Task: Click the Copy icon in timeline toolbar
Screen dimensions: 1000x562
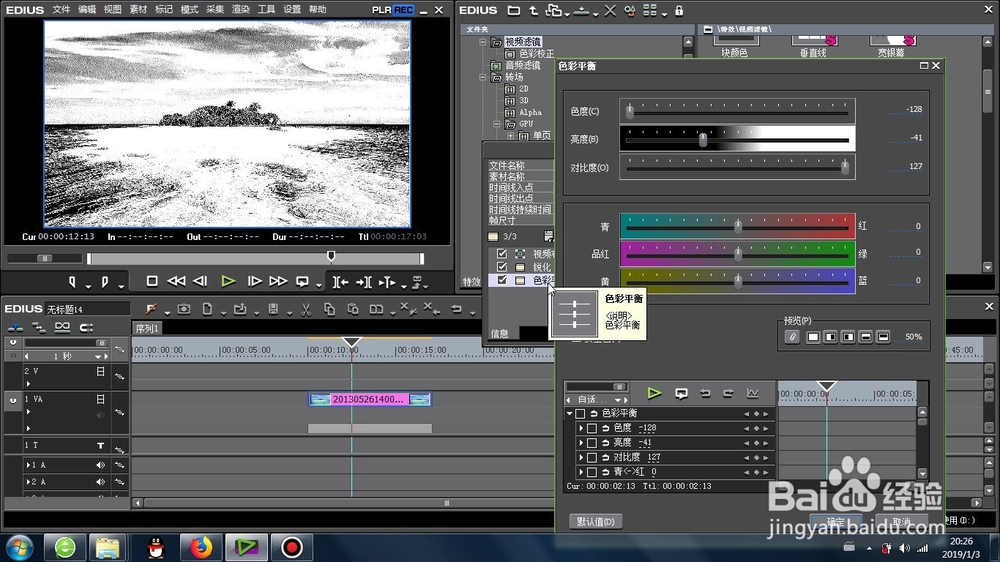Action: (x=329, y=309)
